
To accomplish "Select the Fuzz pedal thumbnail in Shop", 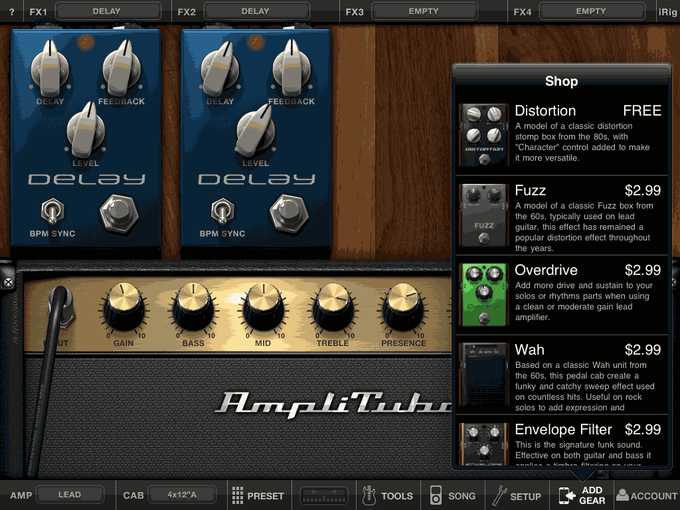I will (x=484, y=215).
